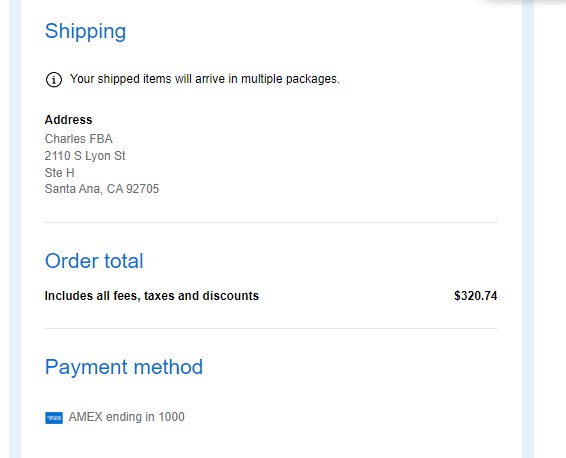
Task: Click the $320.74 total amount
Action: click(475, 296)
